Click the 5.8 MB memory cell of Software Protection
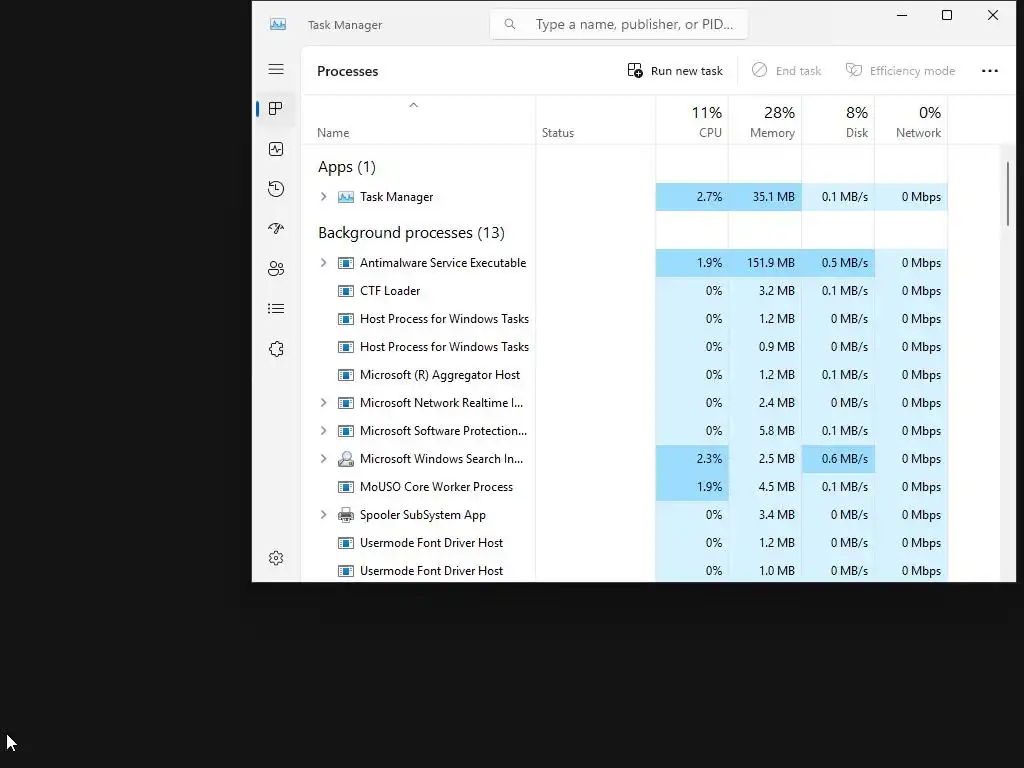 click(765, 431)
